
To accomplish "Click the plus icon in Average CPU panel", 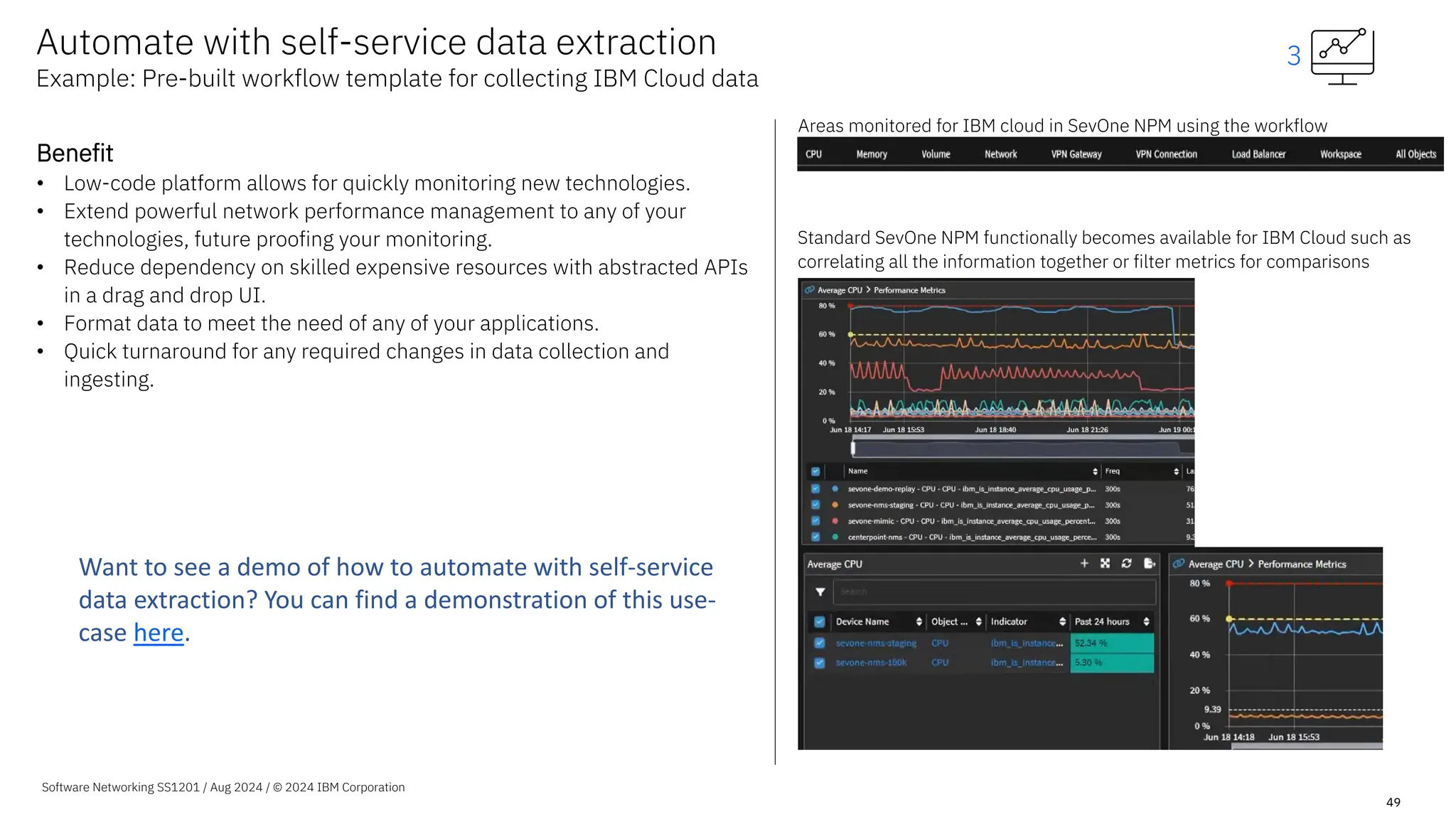I will click(x=1084, y=564).
